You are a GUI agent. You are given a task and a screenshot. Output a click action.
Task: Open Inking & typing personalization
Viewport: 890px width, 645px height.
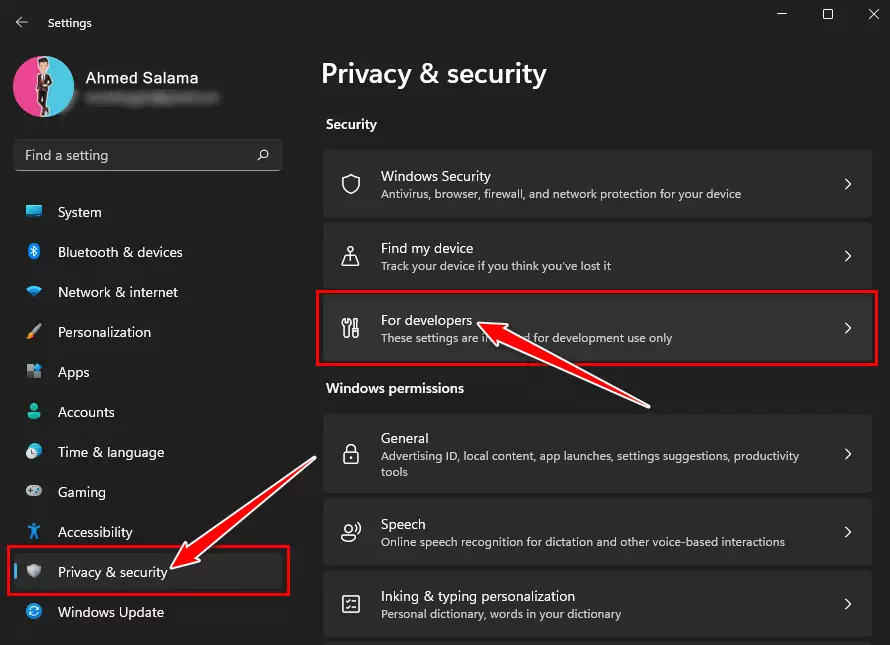[x=597, y=604]
